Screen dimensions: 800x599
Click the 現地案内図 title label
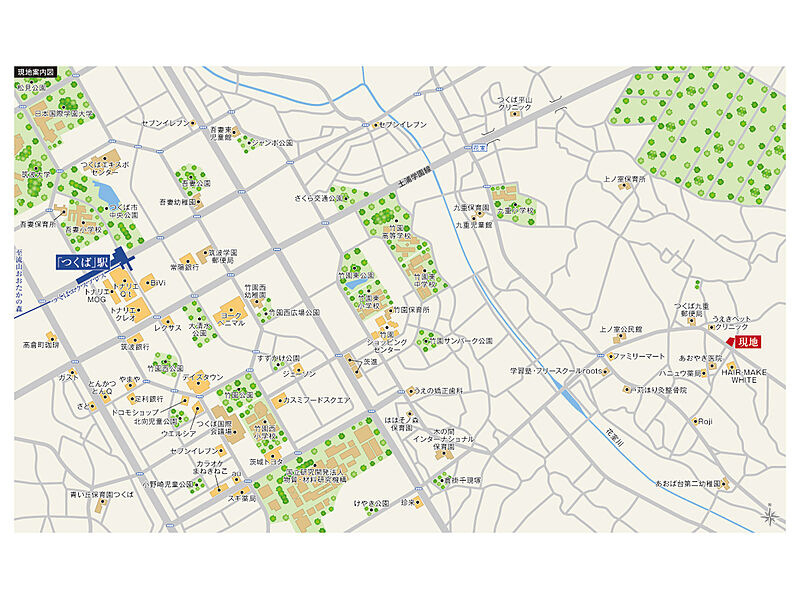coord(36,72)
